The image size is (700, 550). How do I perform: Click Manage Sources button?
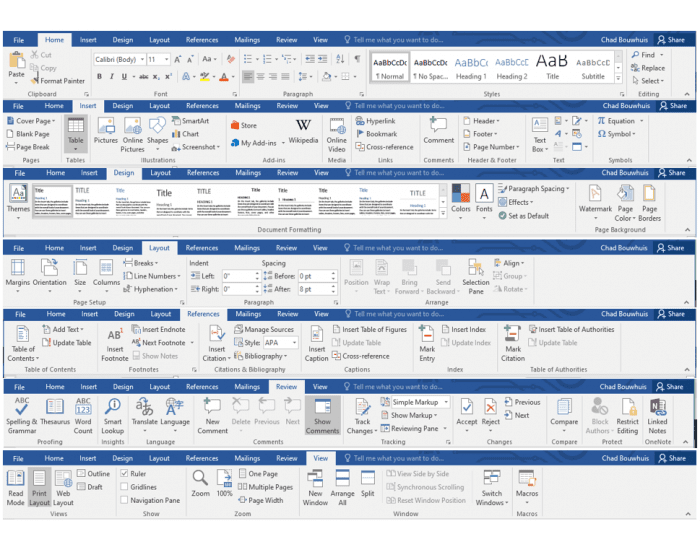pyautogui.click(x=264, y=329)
